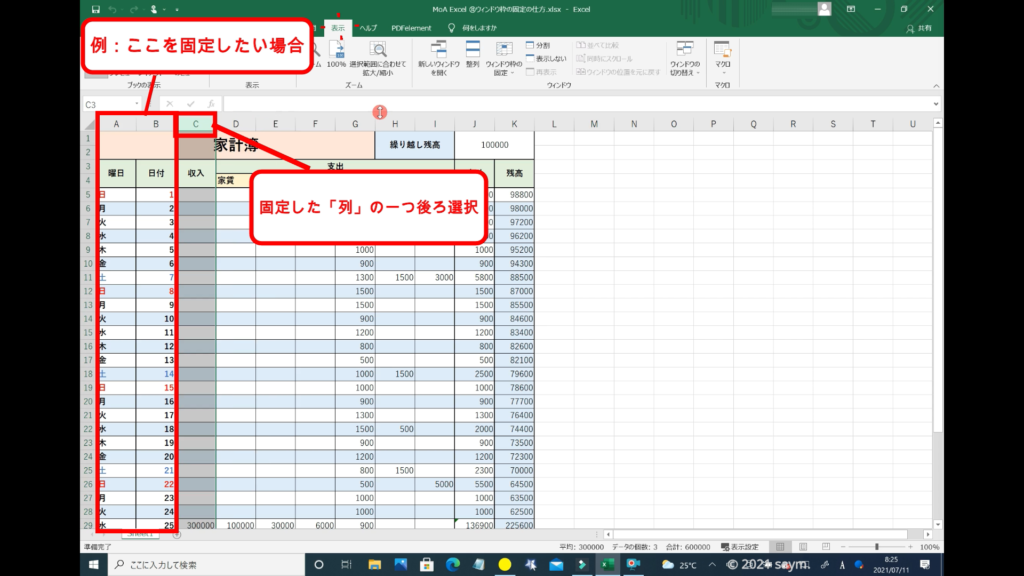Click the Name Box showing C3

coord(110,104)
